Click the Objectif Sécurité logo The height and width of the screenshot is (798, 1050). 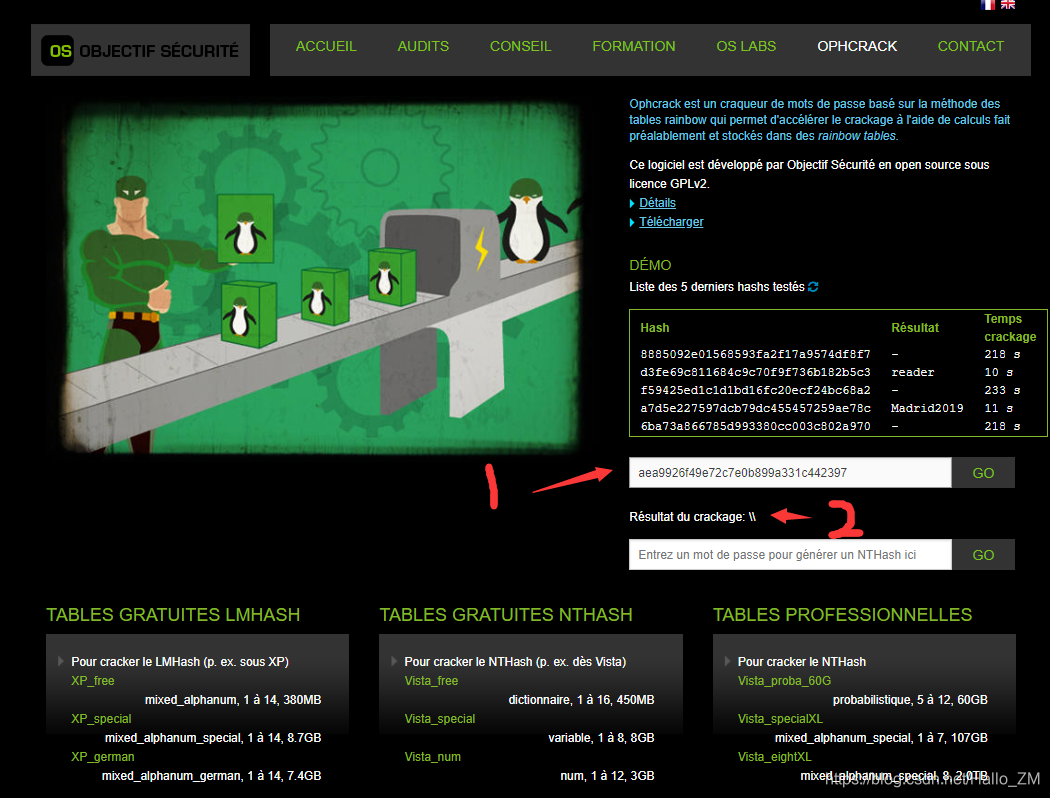click(x=141, y=50)
